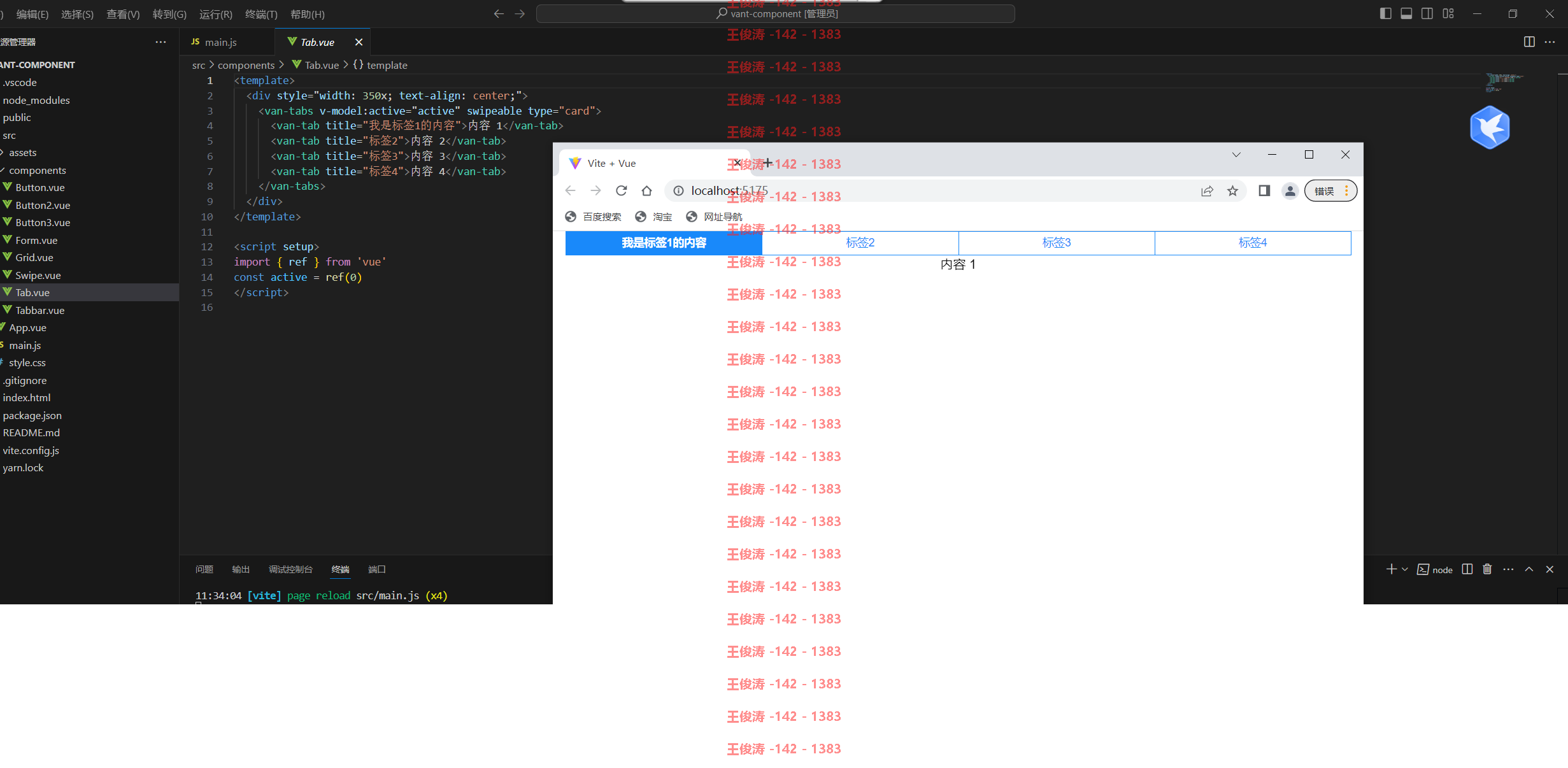Open Button2.vue in explorer
The image size is (1568, 768).
[x=89, y=205]
